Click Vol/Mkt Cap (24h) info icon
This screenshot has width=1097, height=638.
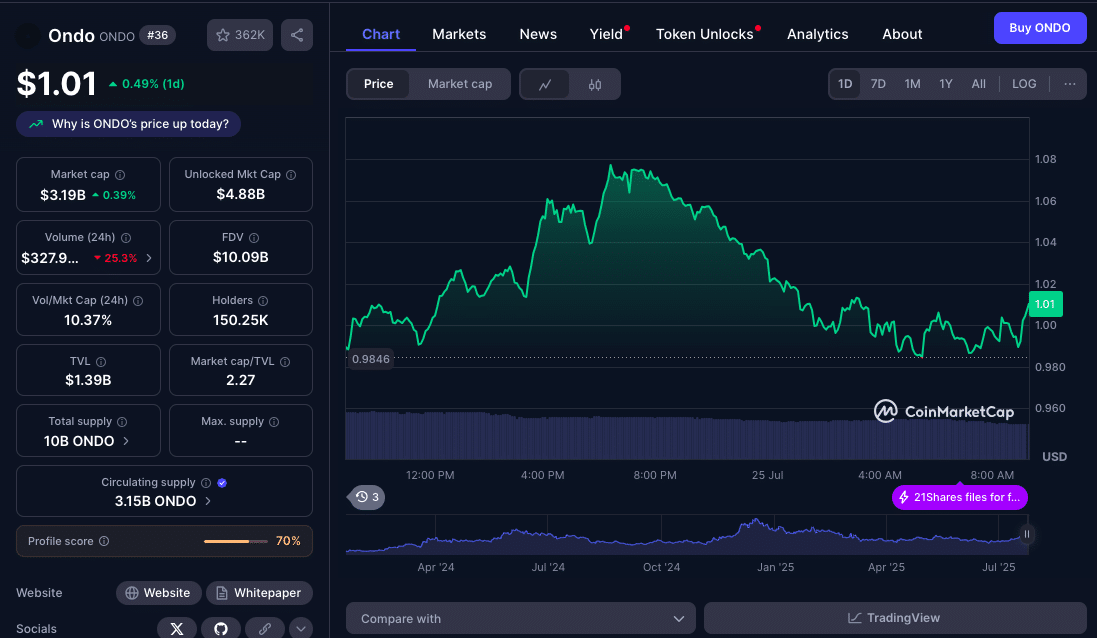tap(138, 301)
